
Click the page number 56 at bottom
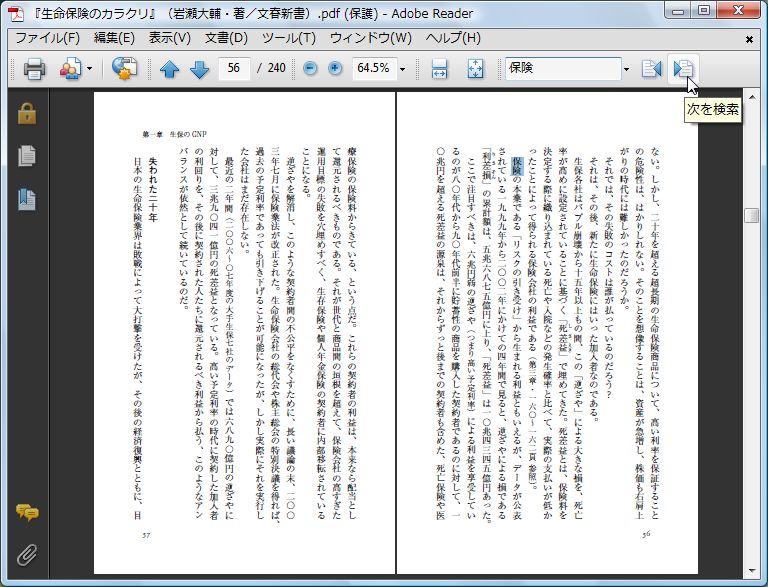click(x=646, y=534)
